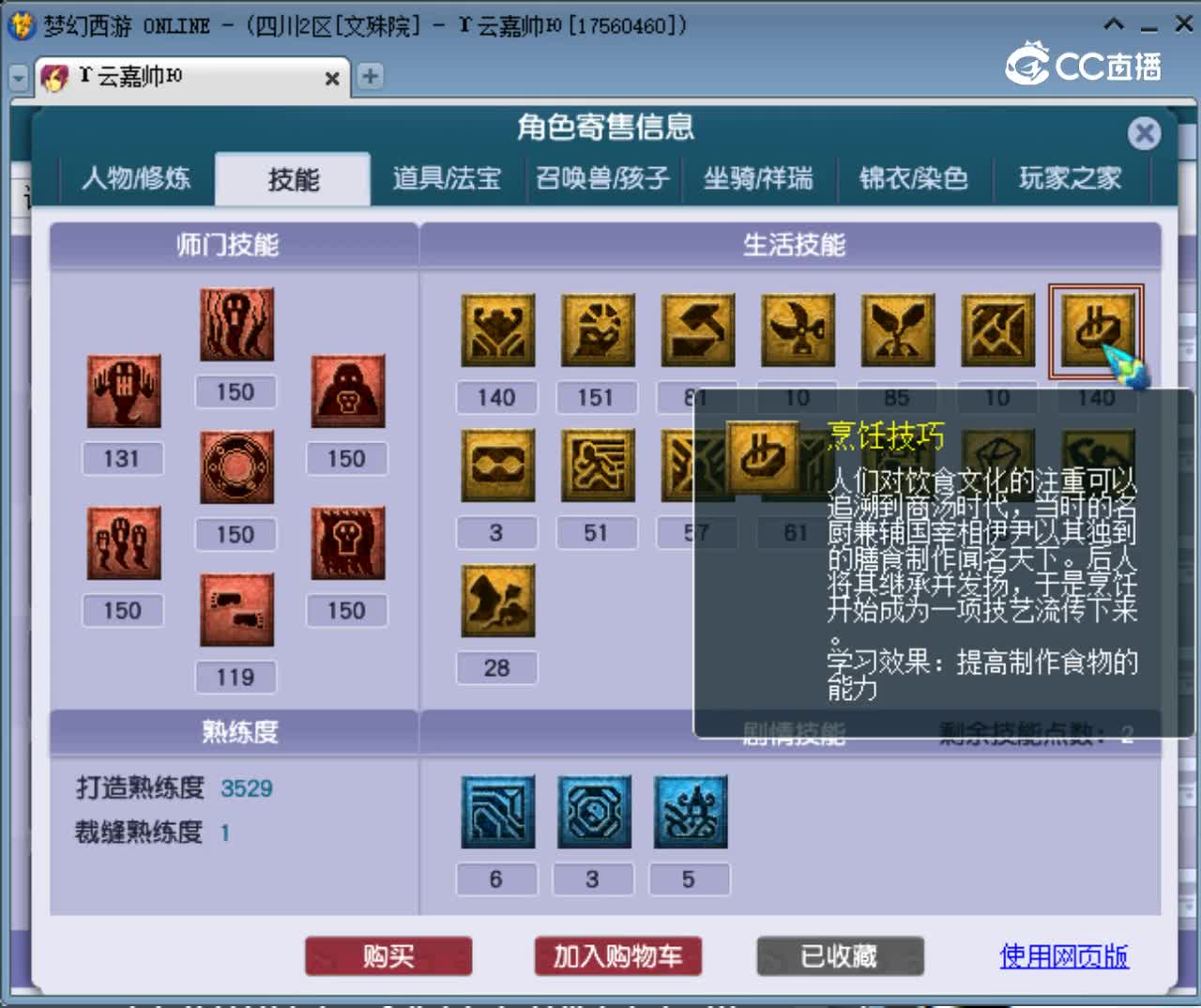Close the 云嘉帅 client tab
The width and height of the screenshot is (1201, 1008).
click(332, 79)
